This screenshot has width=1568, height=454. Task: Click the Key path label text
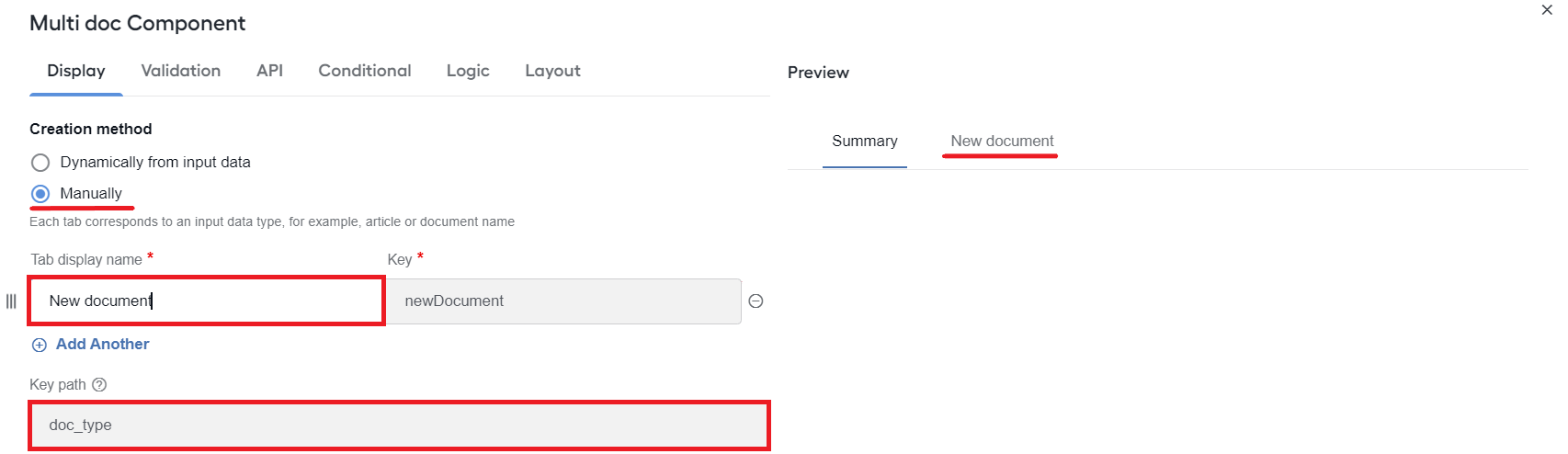(x=58, y=385)
